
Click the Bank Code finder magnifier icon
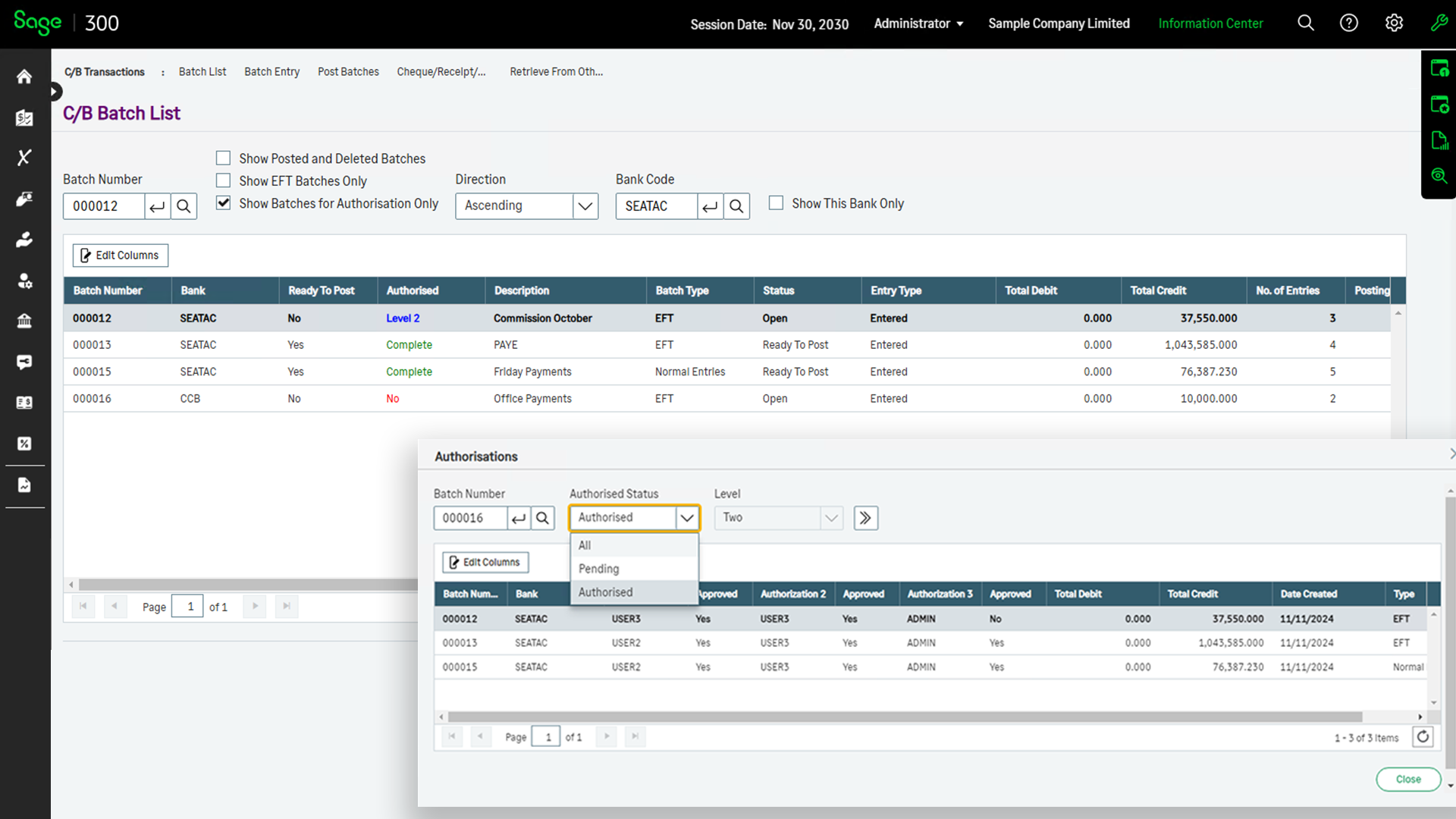pyautogui.click(x=736, y=206)
